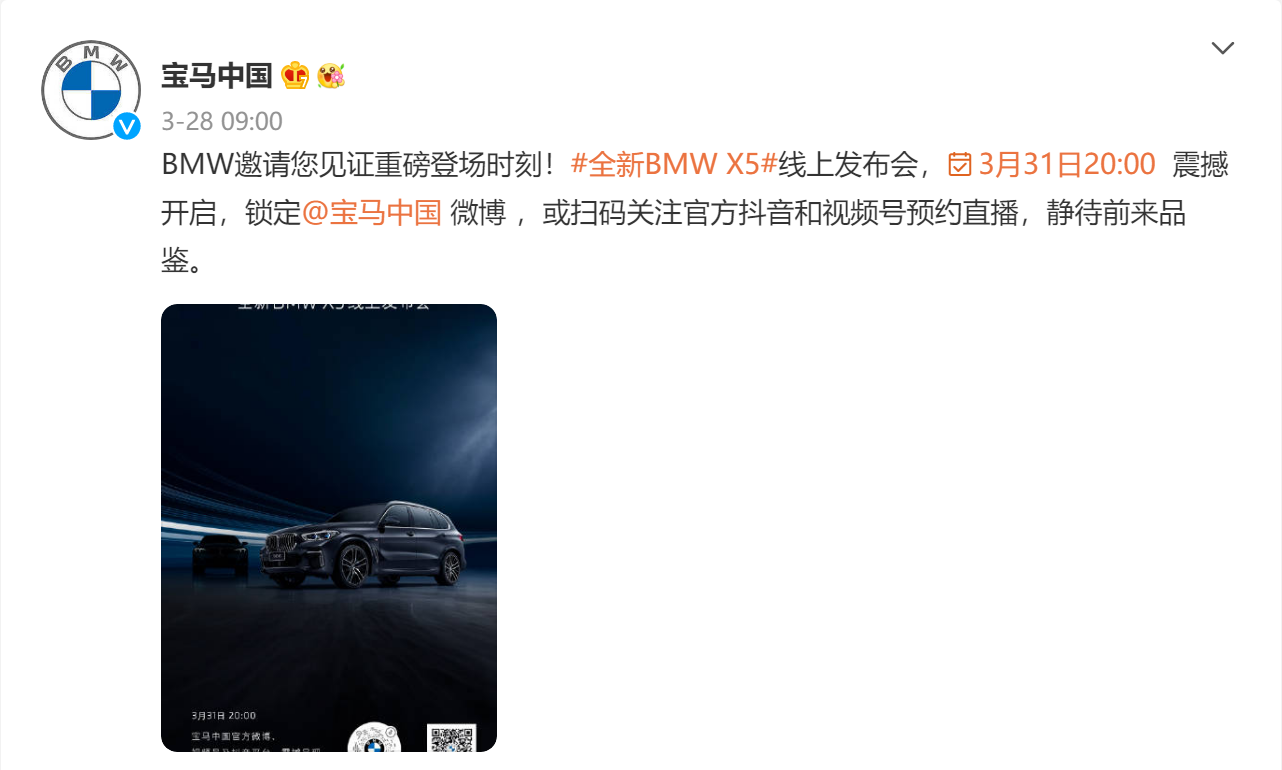Click the blue verified V badge
The image size is (1282, 770).
click(x=127, y=126)
